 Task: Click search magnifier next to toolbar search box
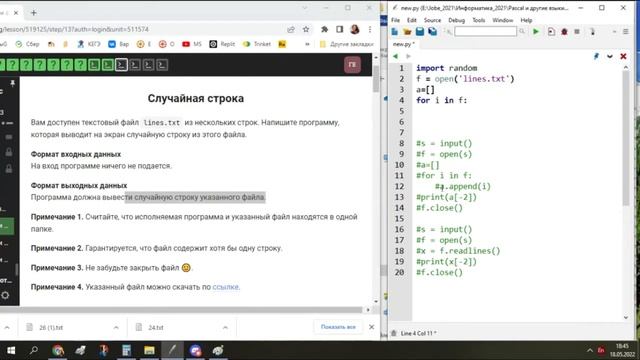click(x=522, y=31)
